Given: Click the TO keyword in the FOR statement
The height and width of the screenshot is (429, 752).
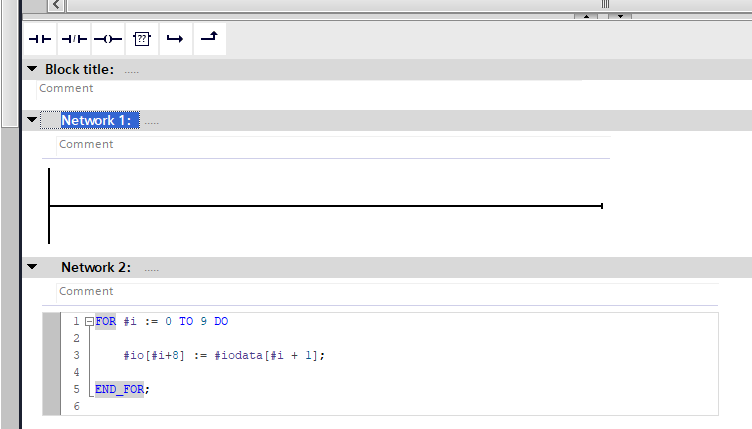Looking at the screenshot, I should tap(186, 321).
